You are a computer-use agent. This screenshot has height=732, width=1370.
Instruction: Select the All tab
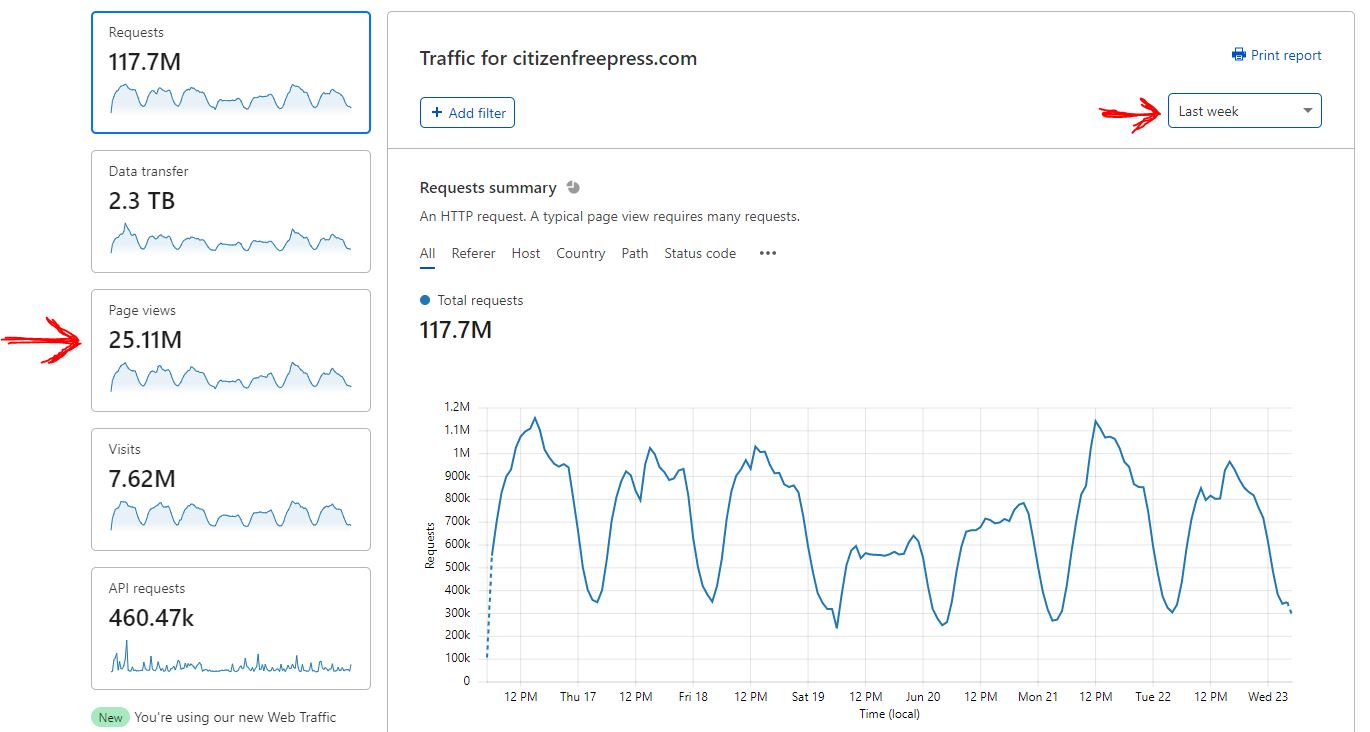[x=427, y=253]
